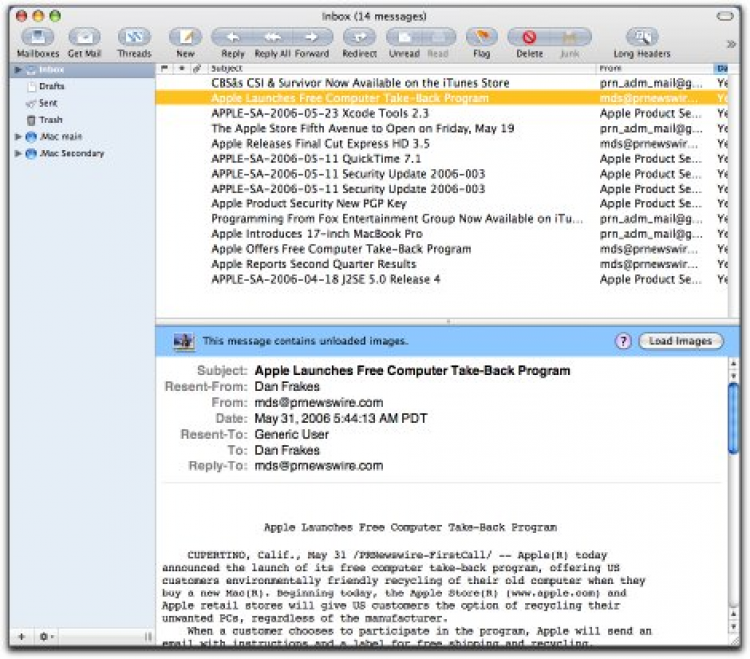Select 'The Apple Store Fifth Avenue' message
This screenshot has height=659, width=750.
point(441,128)
